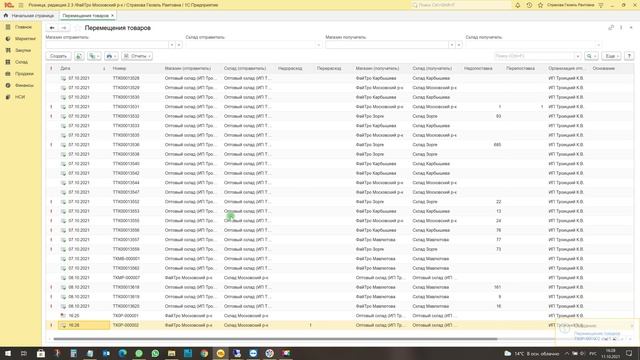Open Task View on taskbar
Viewport: 640px width, 360px height.
click(24, 353)
